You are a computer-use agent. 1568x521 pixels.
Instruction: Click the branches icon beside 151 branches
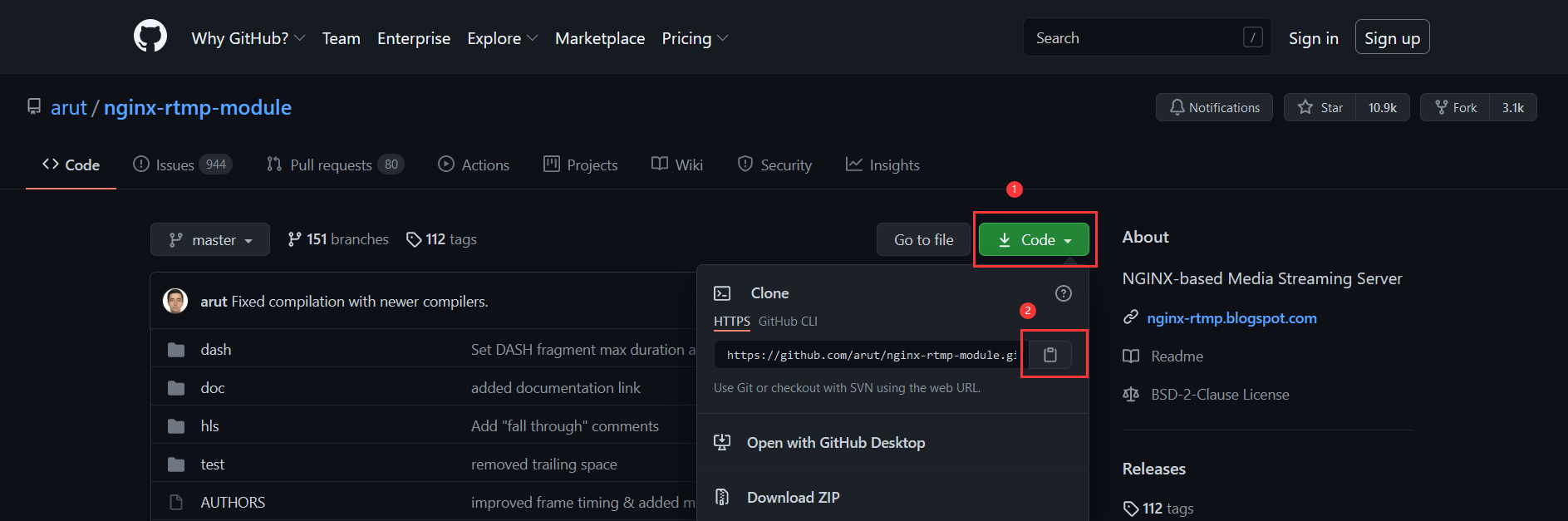pos(294,239)
